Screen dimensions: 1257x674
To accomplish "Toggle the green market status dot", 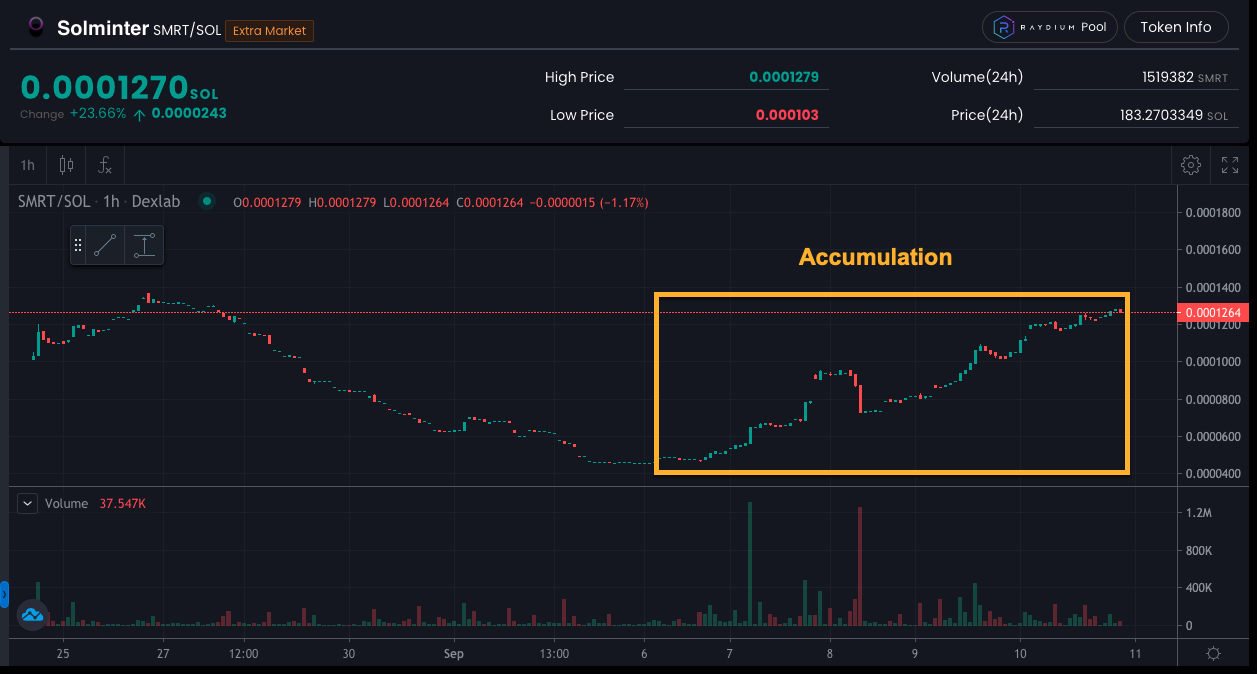I will click(207, 202).
